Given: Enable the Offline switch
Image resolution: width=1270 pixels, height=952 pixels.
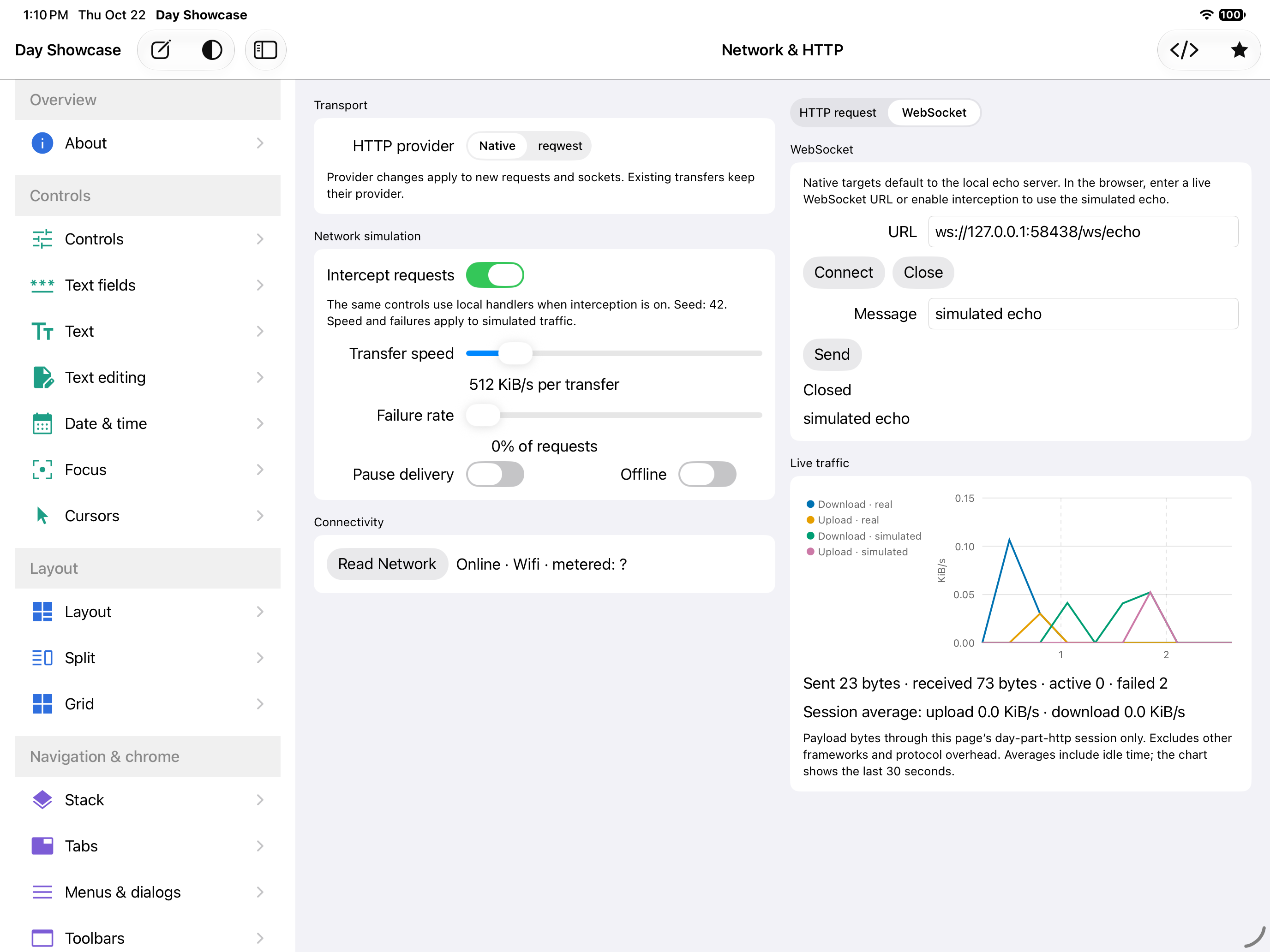Looking at the screenshot, I should point(707,474).
